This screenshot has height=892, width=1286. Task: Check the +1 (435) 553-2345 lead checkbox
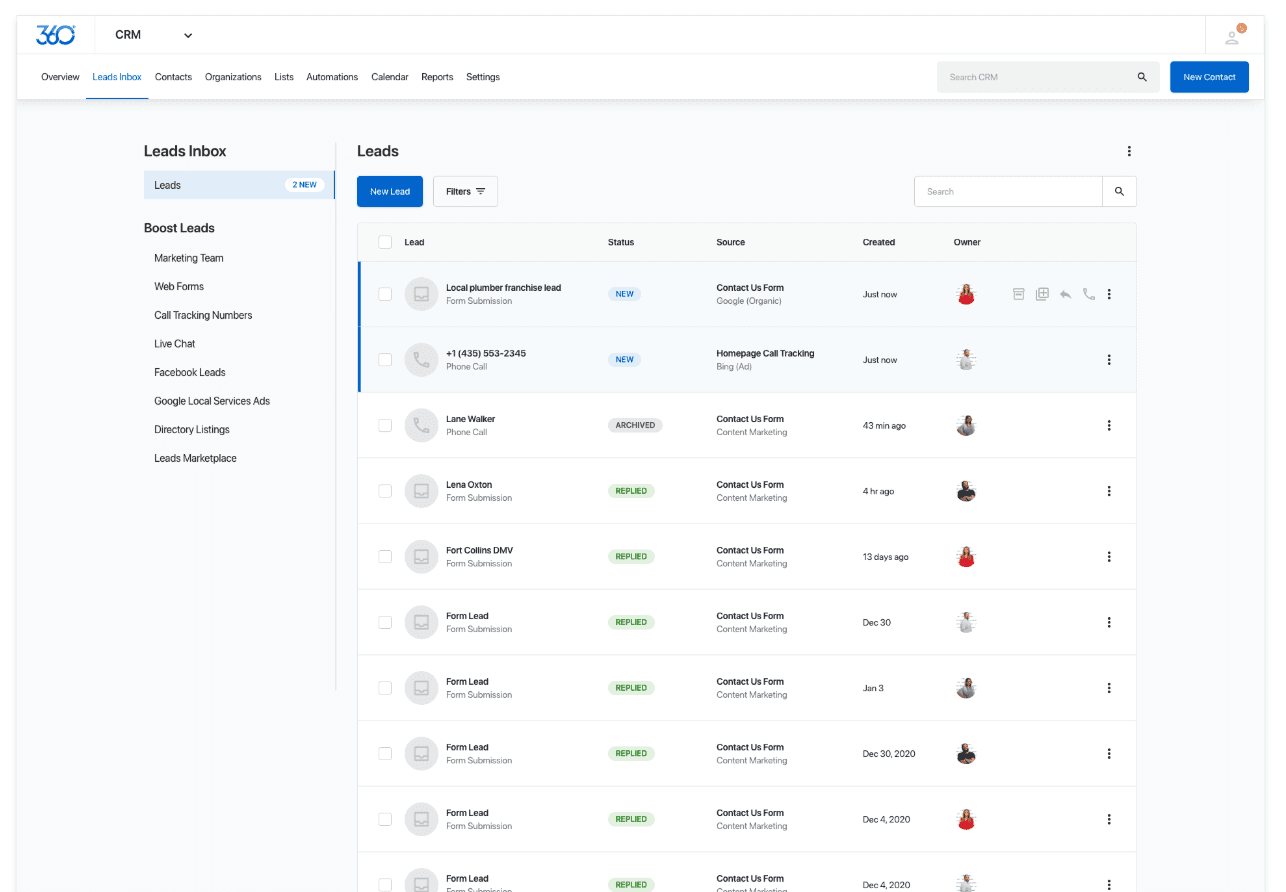385,360
